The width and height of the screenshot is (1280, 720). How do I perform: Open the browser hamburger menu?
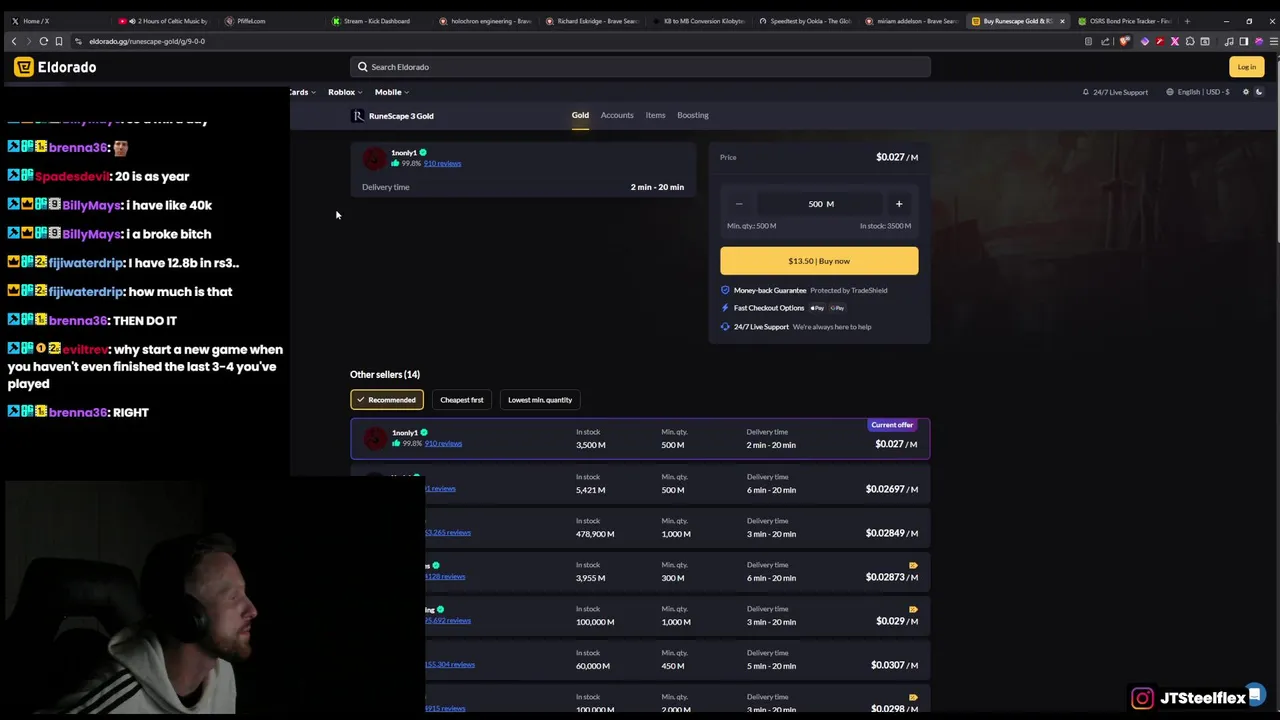point(1273,41)
